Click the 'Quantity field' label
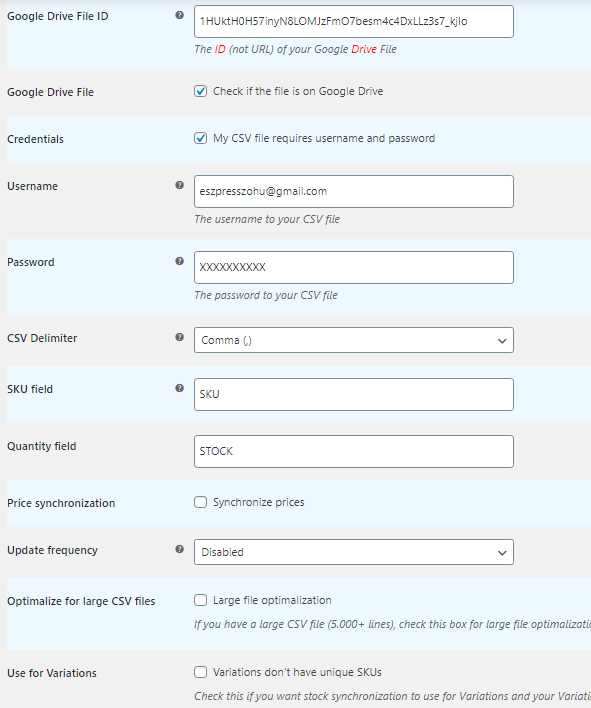The width and height of the screenshot is (591, 708). pyautogui.click(x=42, y=446)
